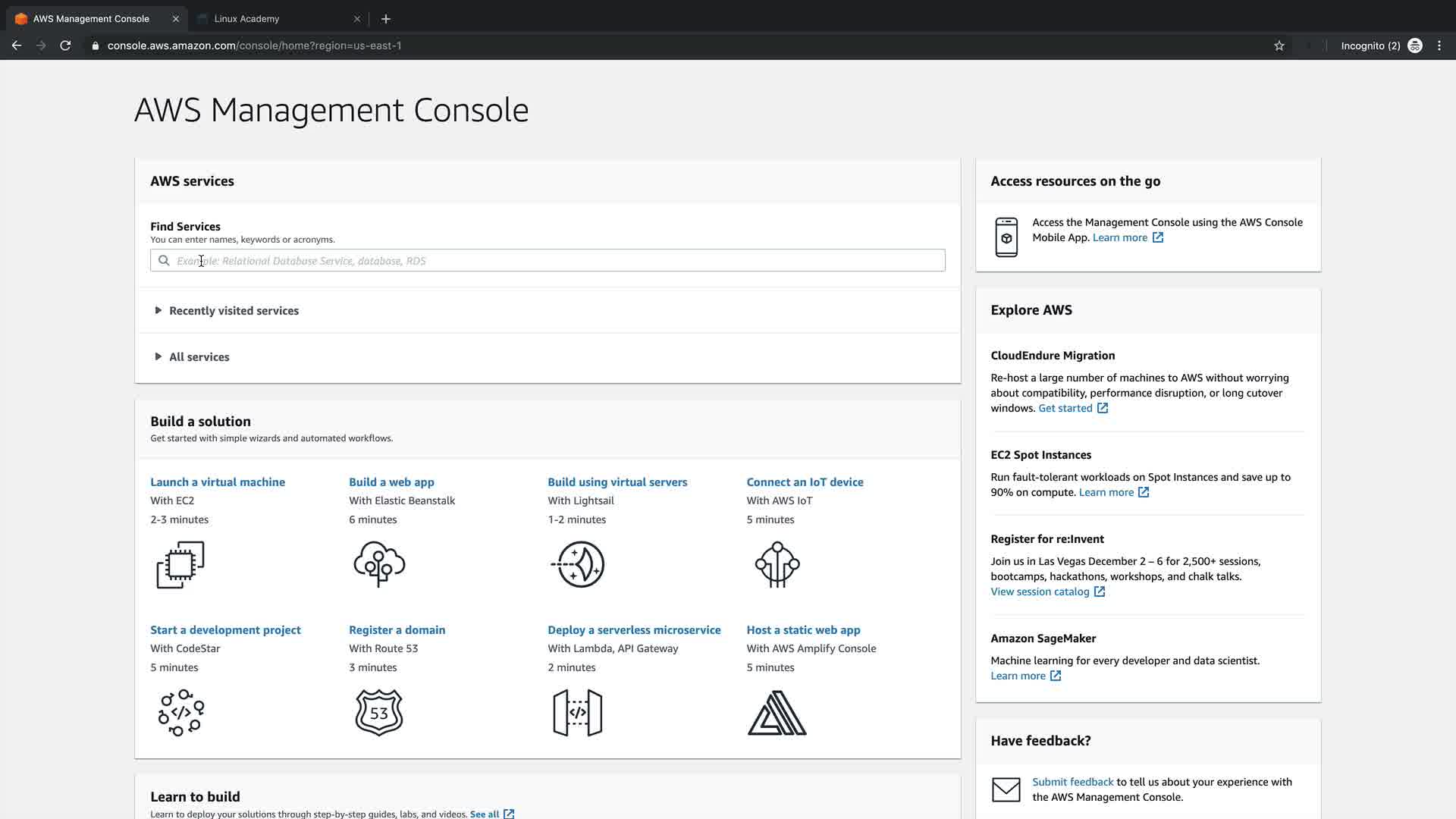Click the CodeStar development project icon
1456x819 pixels.
pos(180,713)
